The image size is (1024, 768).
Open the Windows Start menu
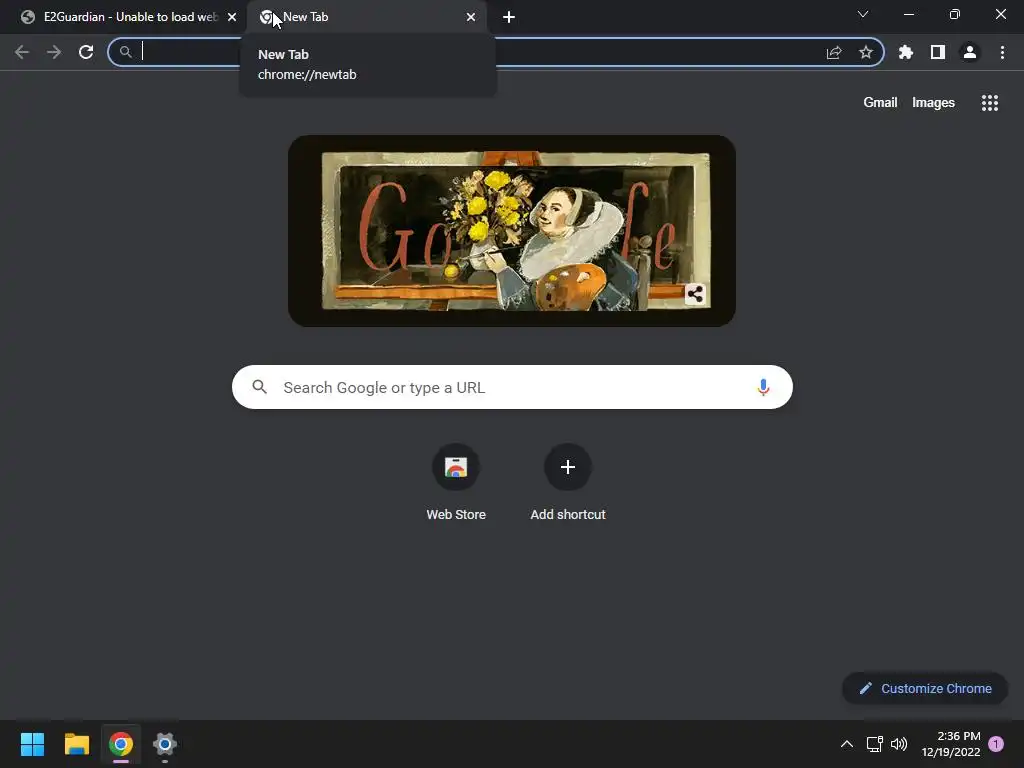pyautogui.click(x=32, y=744)
